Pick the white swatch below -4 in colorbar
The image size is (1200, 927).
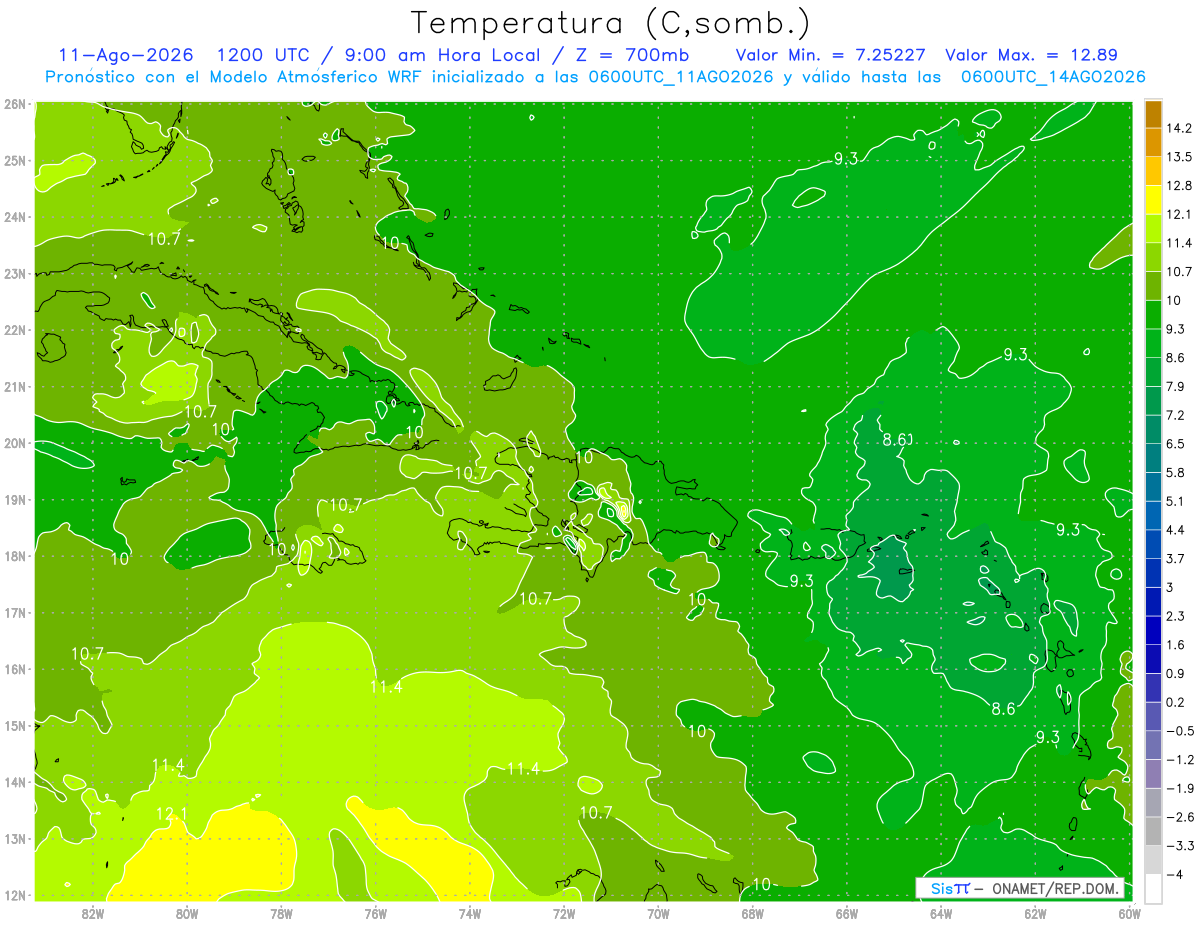[x=1153, y=888]
